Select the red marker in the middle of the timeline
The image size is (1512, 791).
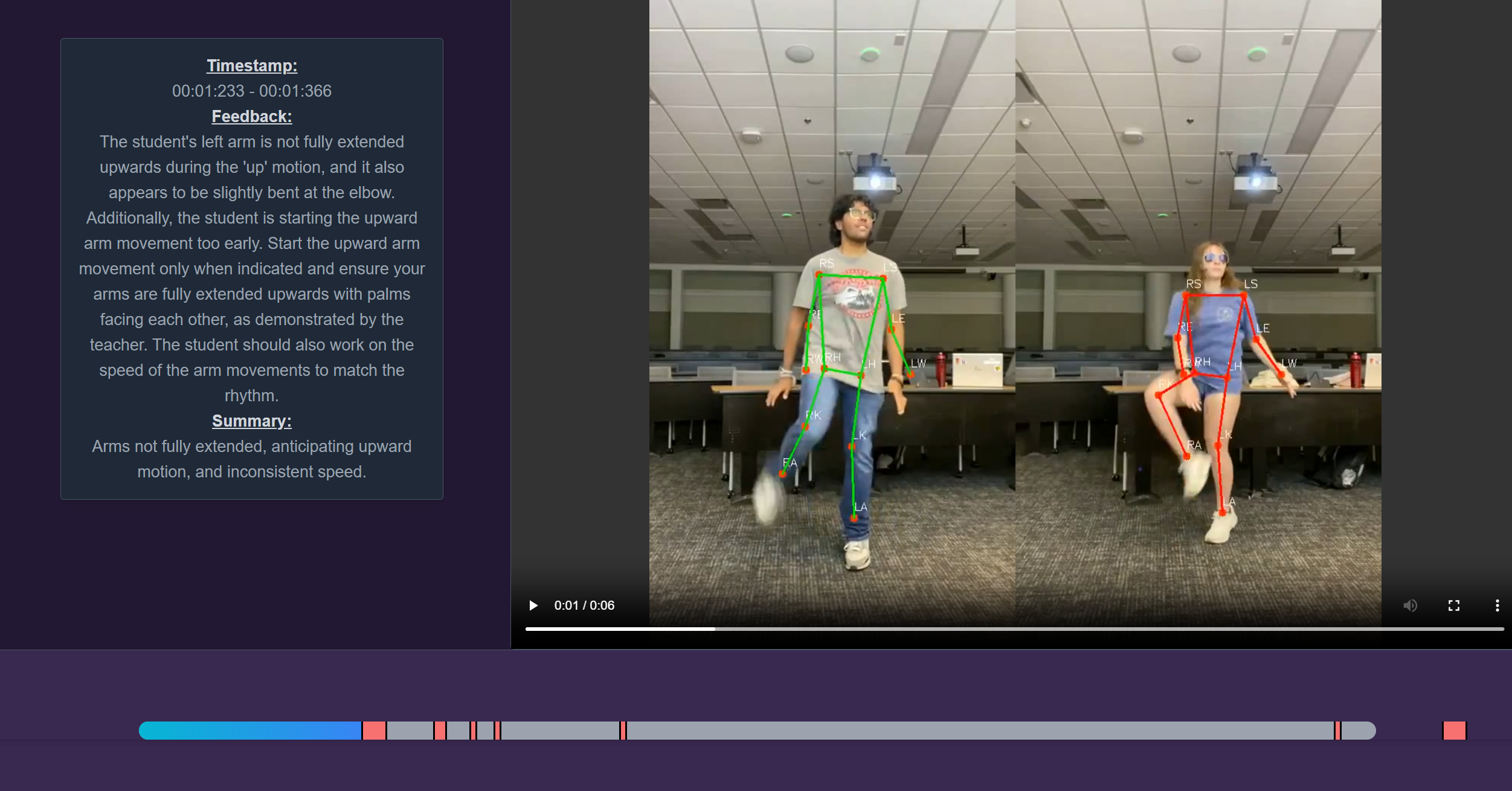(x=623, y=731)
